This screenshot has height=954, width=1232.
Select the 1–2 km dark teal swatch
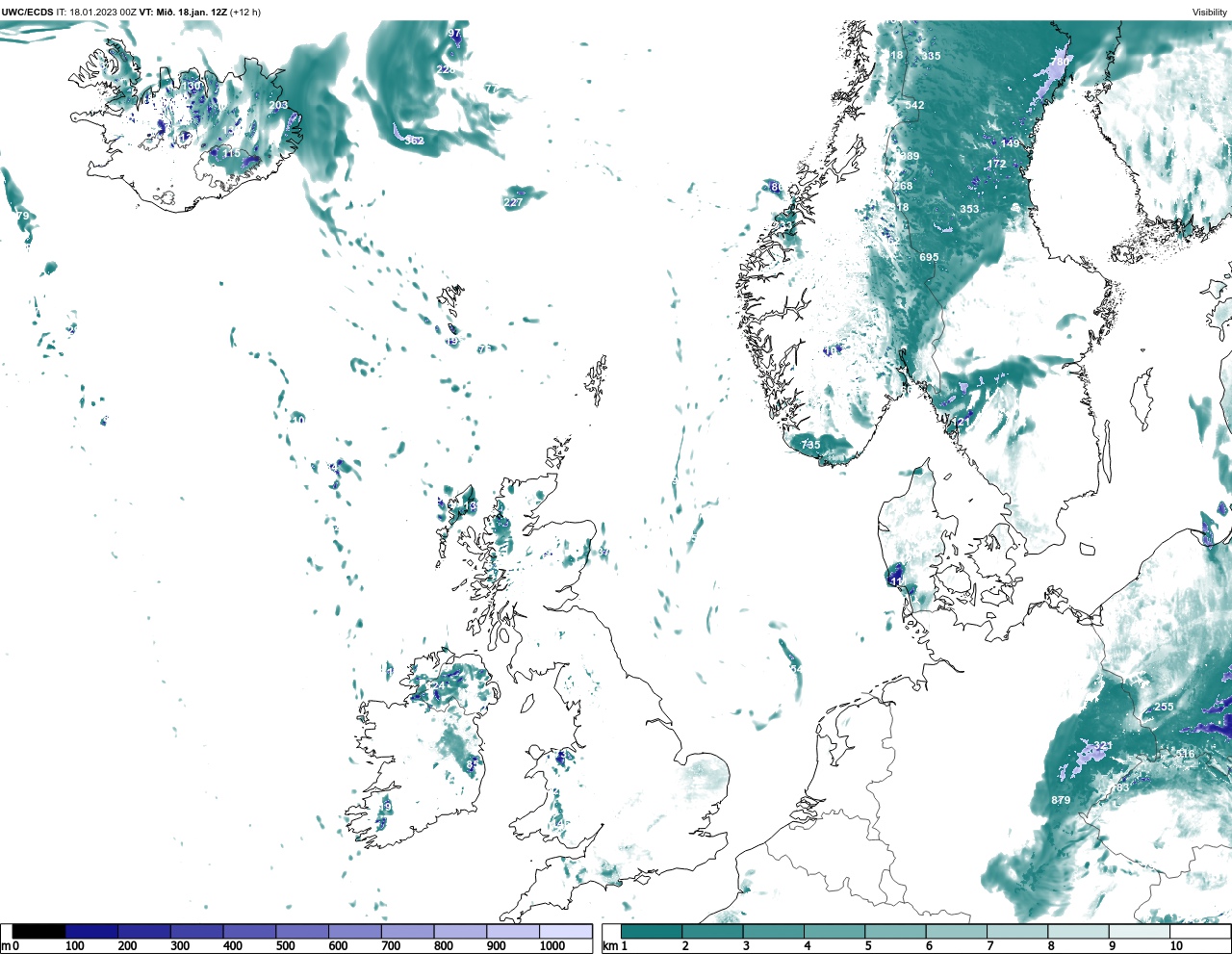point(652,932)
